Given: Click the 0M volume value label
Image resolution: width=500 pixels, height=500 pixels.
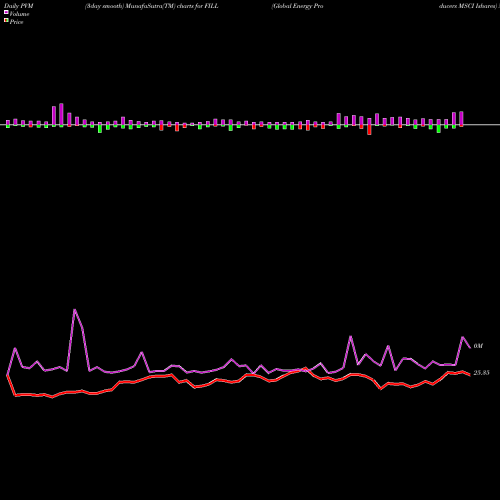Looking at the screenshot, I should point(478,346).
